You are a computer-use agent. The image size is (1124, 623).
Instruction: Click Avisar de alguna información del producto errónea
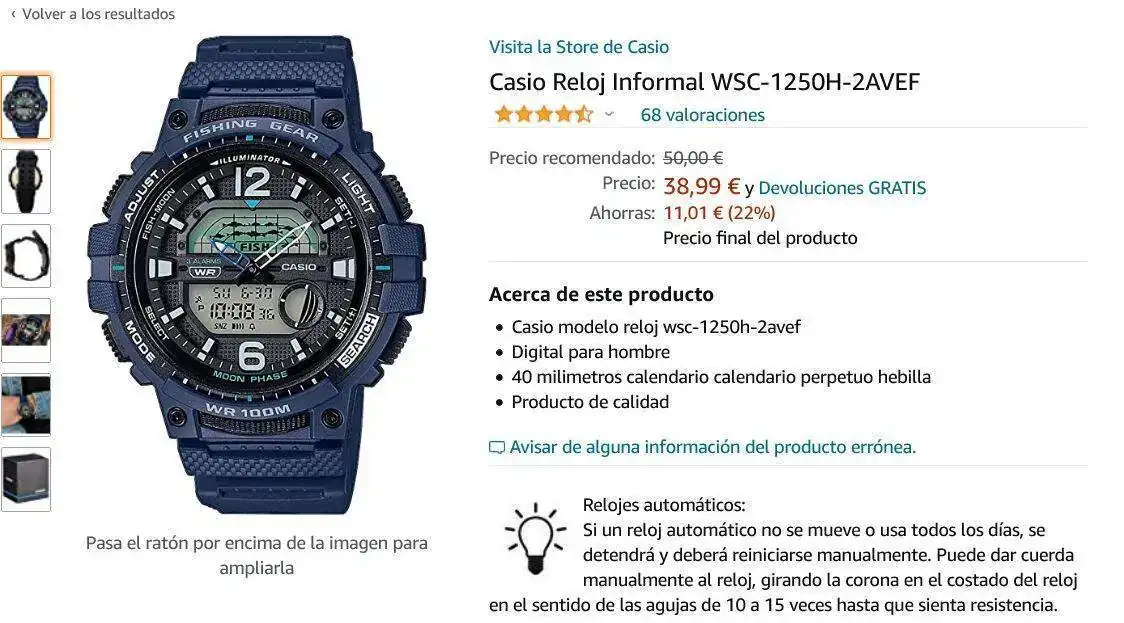(713, 447)
